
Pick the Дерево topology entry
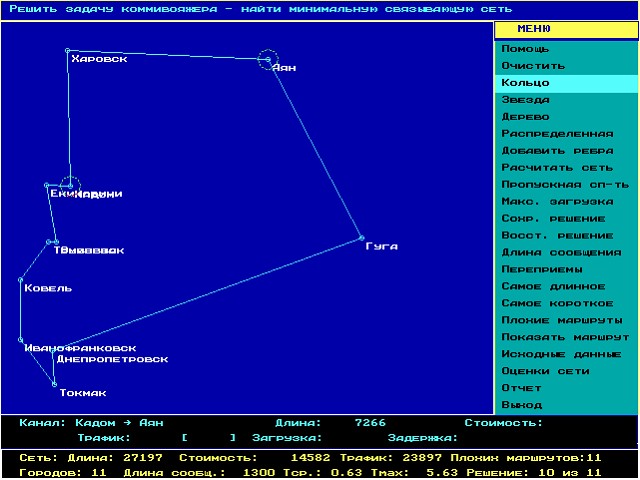tap(525, 117)
